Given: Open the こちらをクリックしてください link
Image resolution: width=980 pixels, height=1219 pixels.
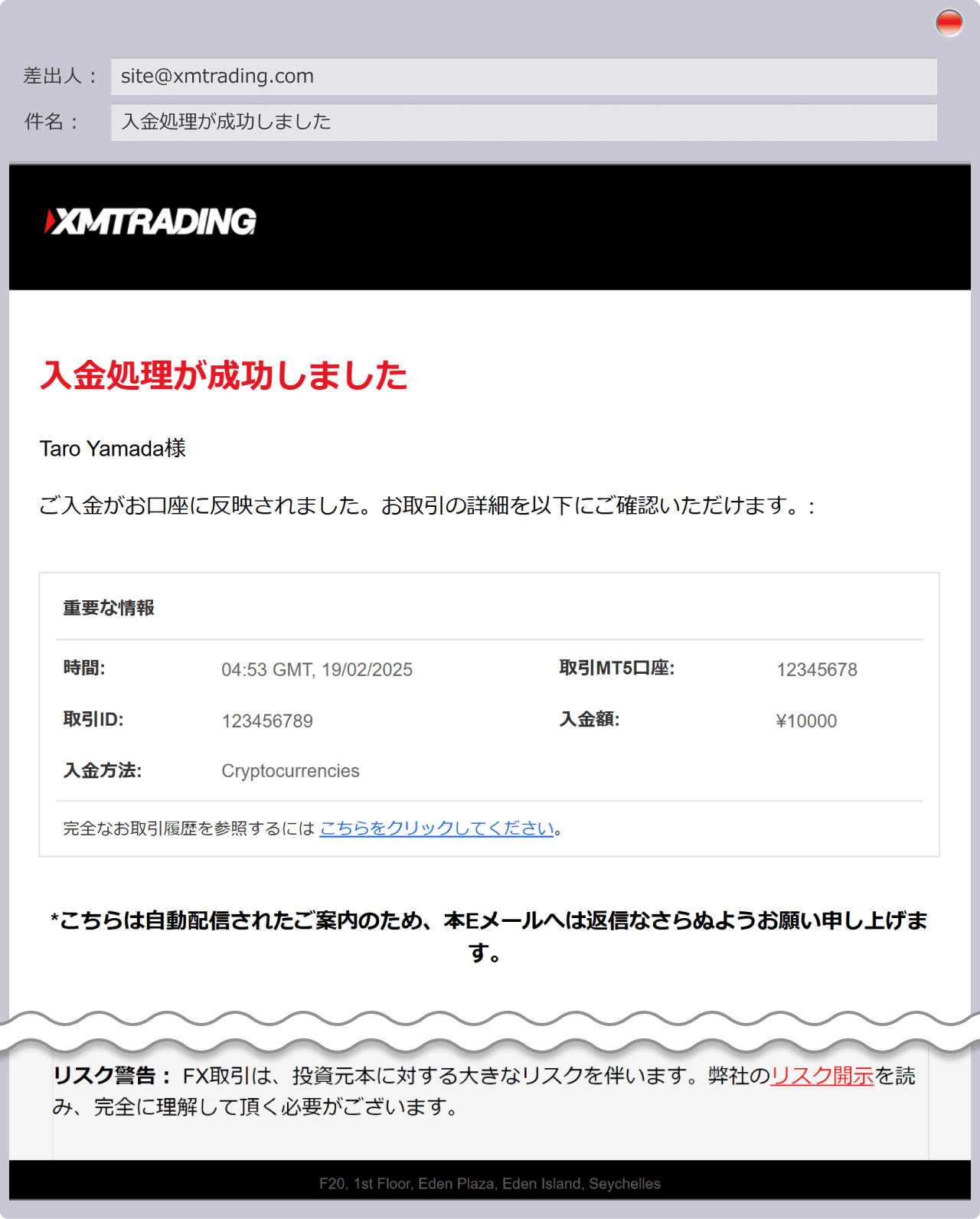Looking at the screenshot, I should pos(436,828).
